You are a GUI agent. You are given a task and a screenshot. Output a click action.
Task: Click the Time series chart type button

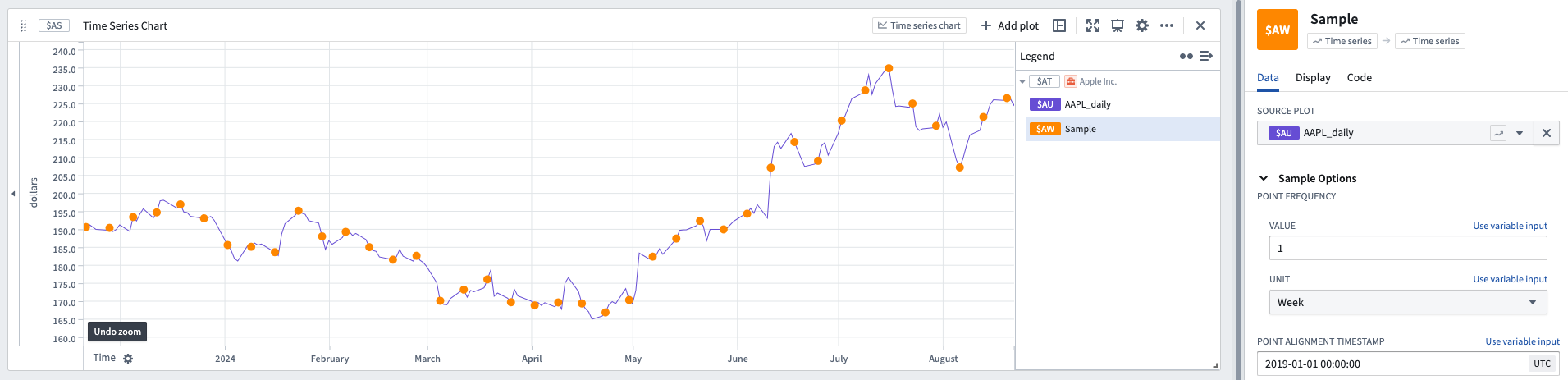point(919,25)
